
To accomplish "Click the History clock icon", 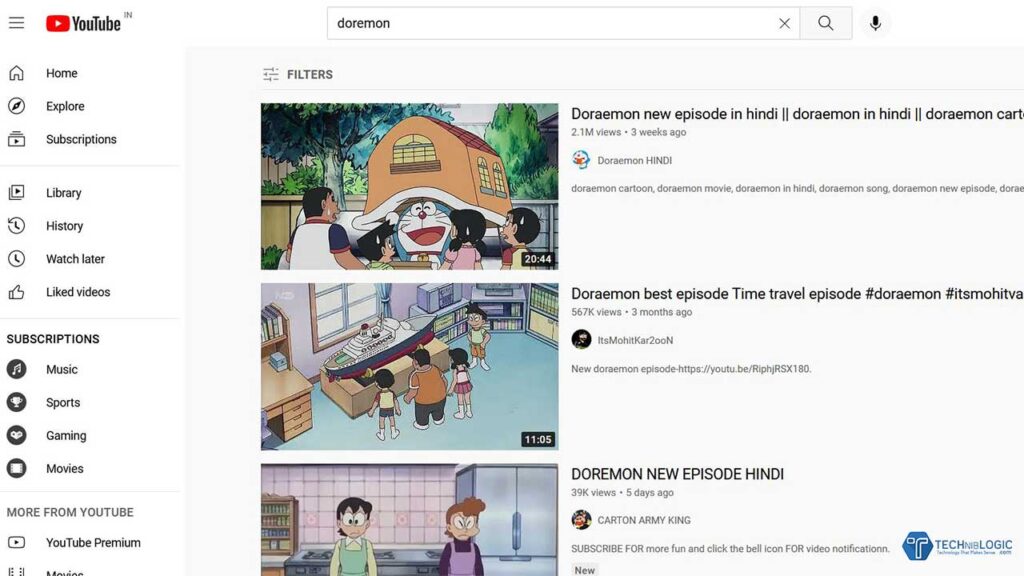I will (16, 225).
